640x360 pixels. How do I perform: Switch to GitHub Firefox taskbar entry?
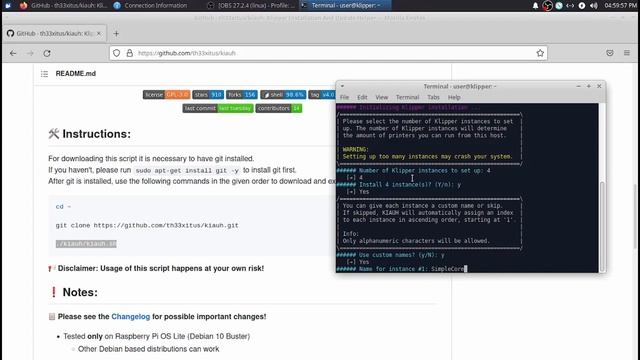pyautogui.click(x=64, y=5)
